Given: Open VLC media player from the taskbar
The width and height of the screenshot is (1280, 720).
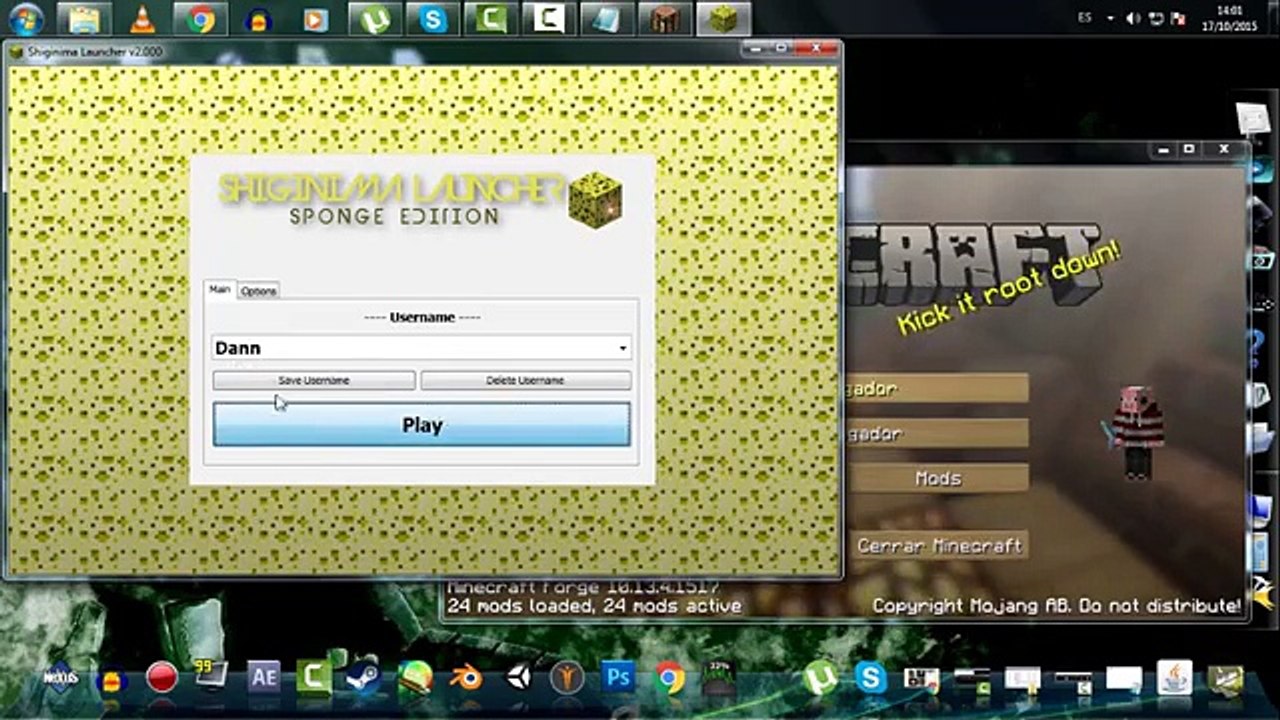Looking at the screenshot, I should point(143,18).
